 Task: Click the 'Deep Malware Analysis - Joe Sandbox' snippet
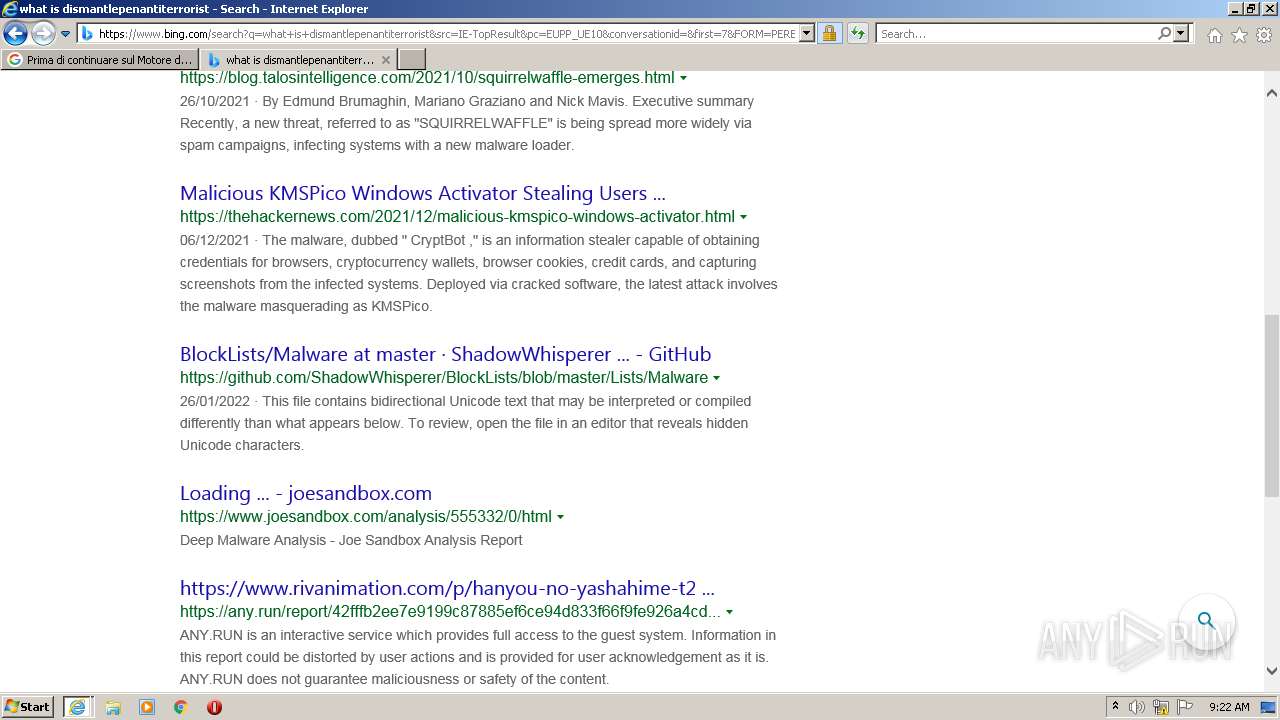pyautogui.click(x=351, y=540)
